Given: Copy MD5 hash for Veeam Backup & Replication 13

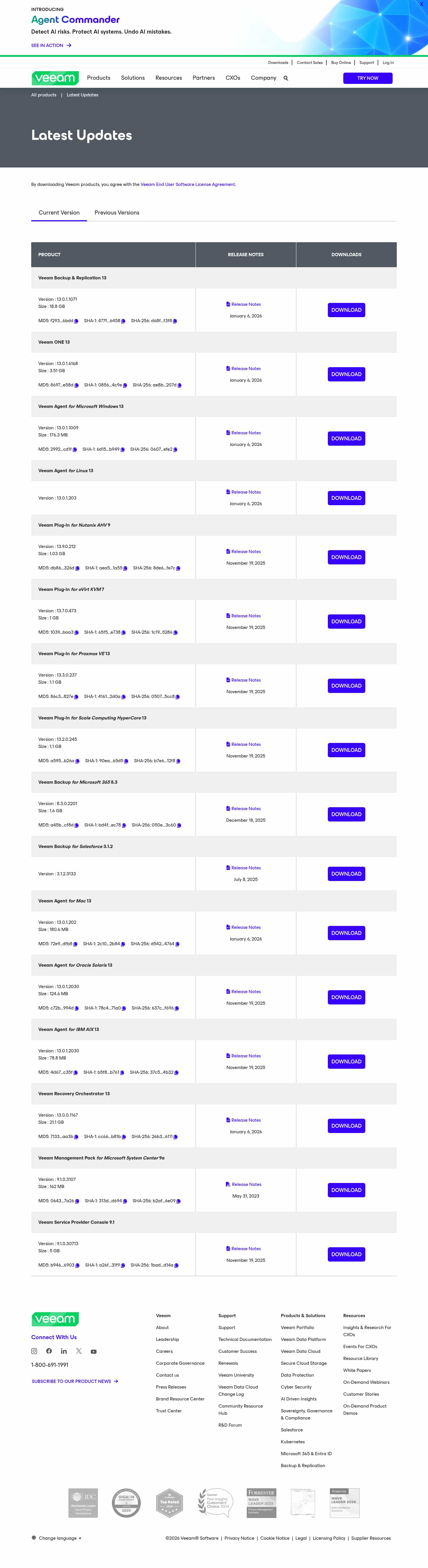Looking at the screenshot, I should (x=77, y=321).
